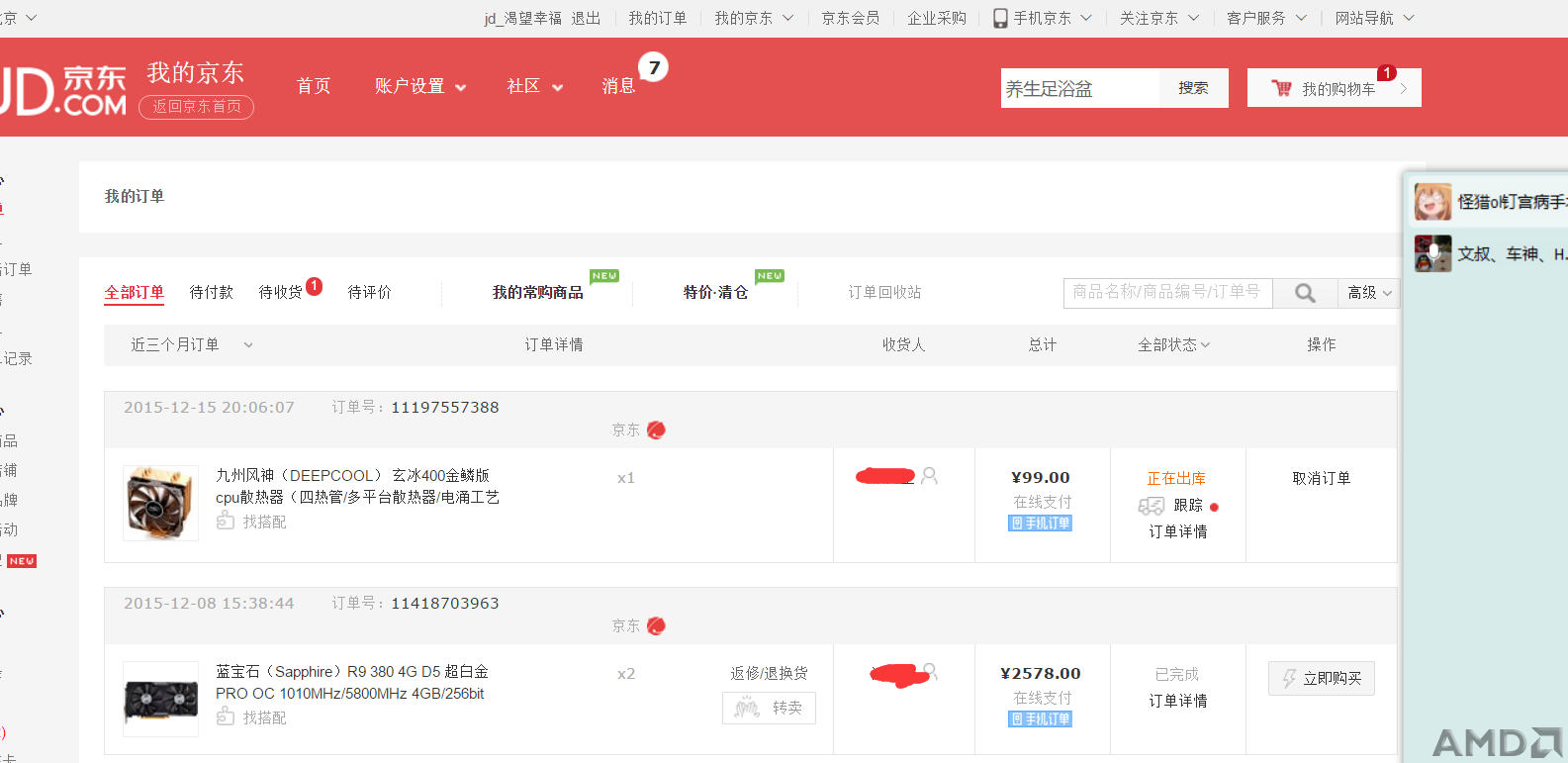Click the magnifier search icon for orders
This screenshot has width=1568, height=763.
coord(1305,293)
